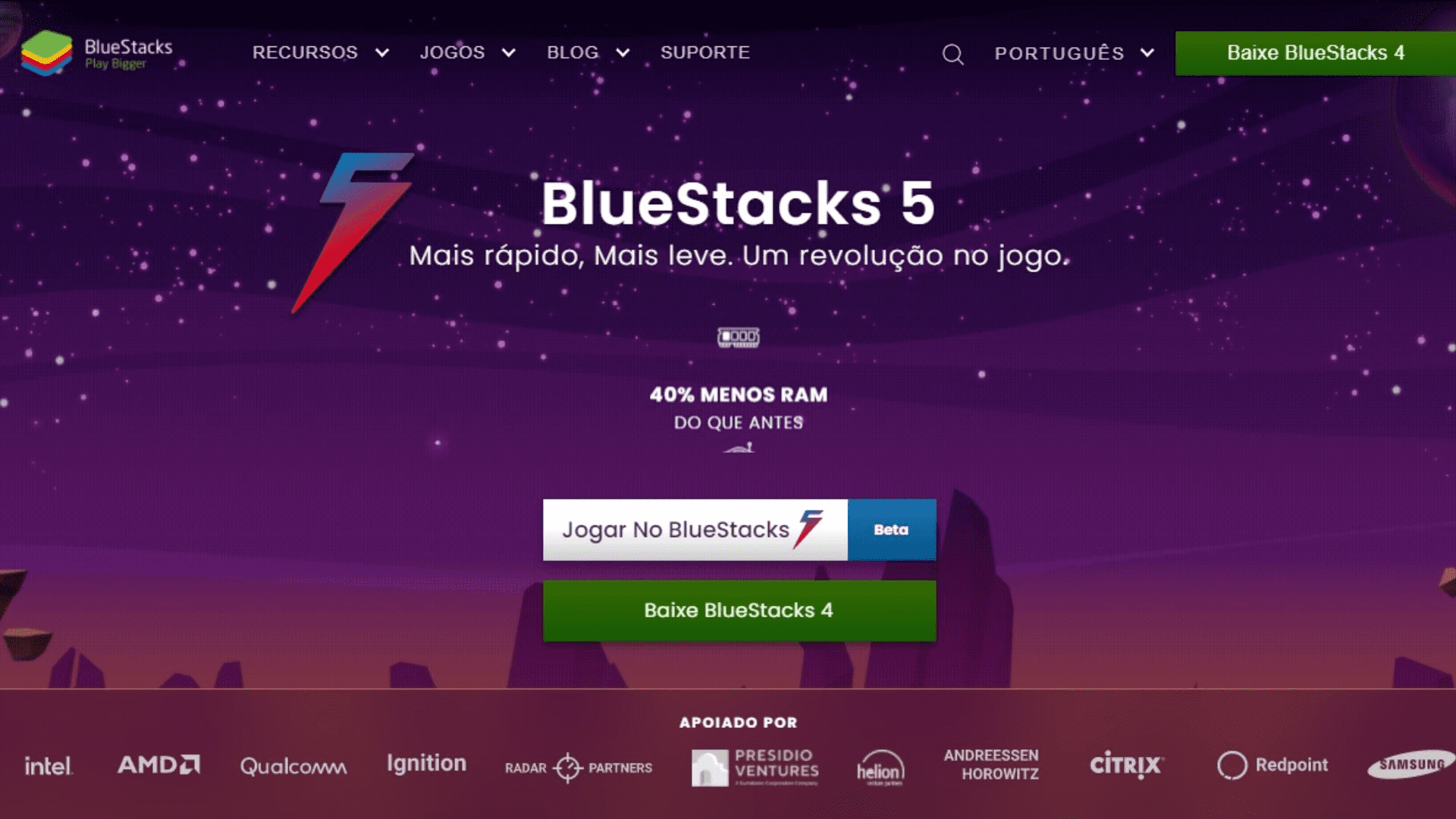Open the Português language dropdown arrow

[x=1147, y=53]
